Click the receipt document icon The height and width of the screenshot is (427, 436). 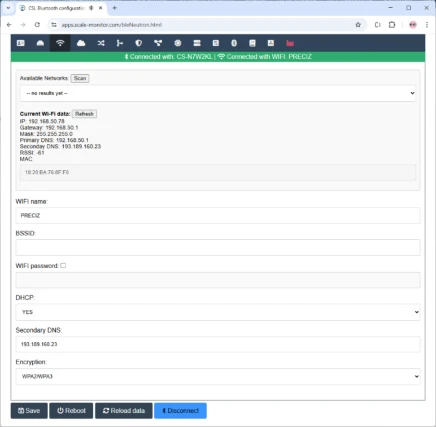(x=252, y=43)
